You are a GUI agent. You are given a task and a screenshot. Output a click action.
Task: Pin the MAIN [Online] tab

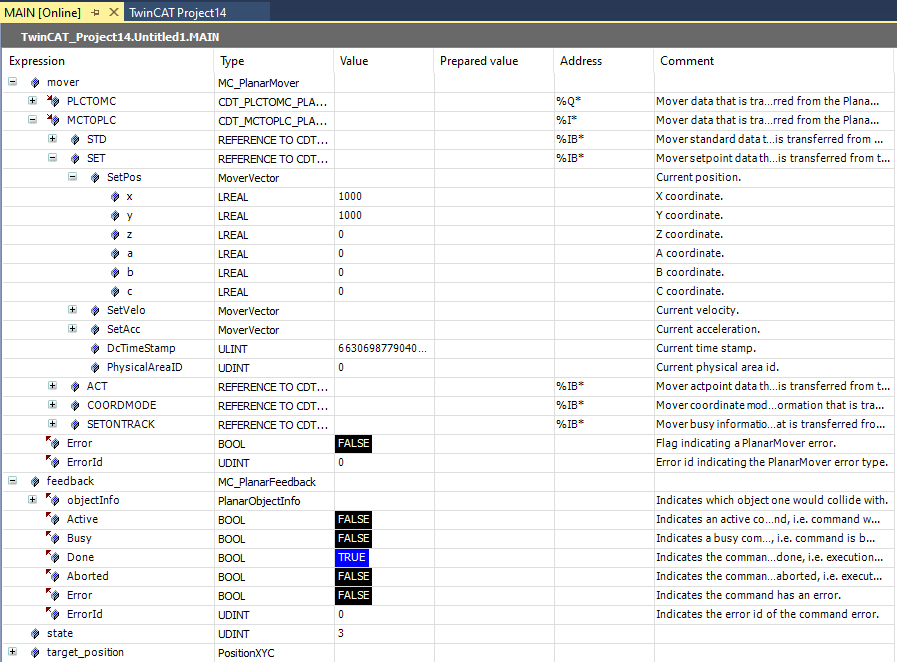pos(96,13)
